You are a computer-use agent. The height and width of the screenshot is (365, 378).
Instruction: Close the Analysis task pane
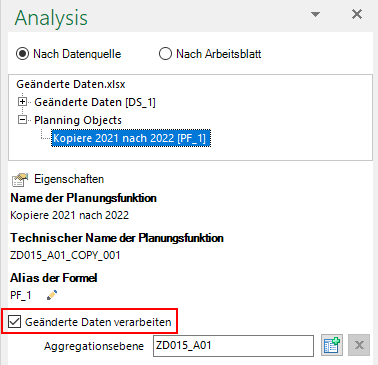[357, 14]
